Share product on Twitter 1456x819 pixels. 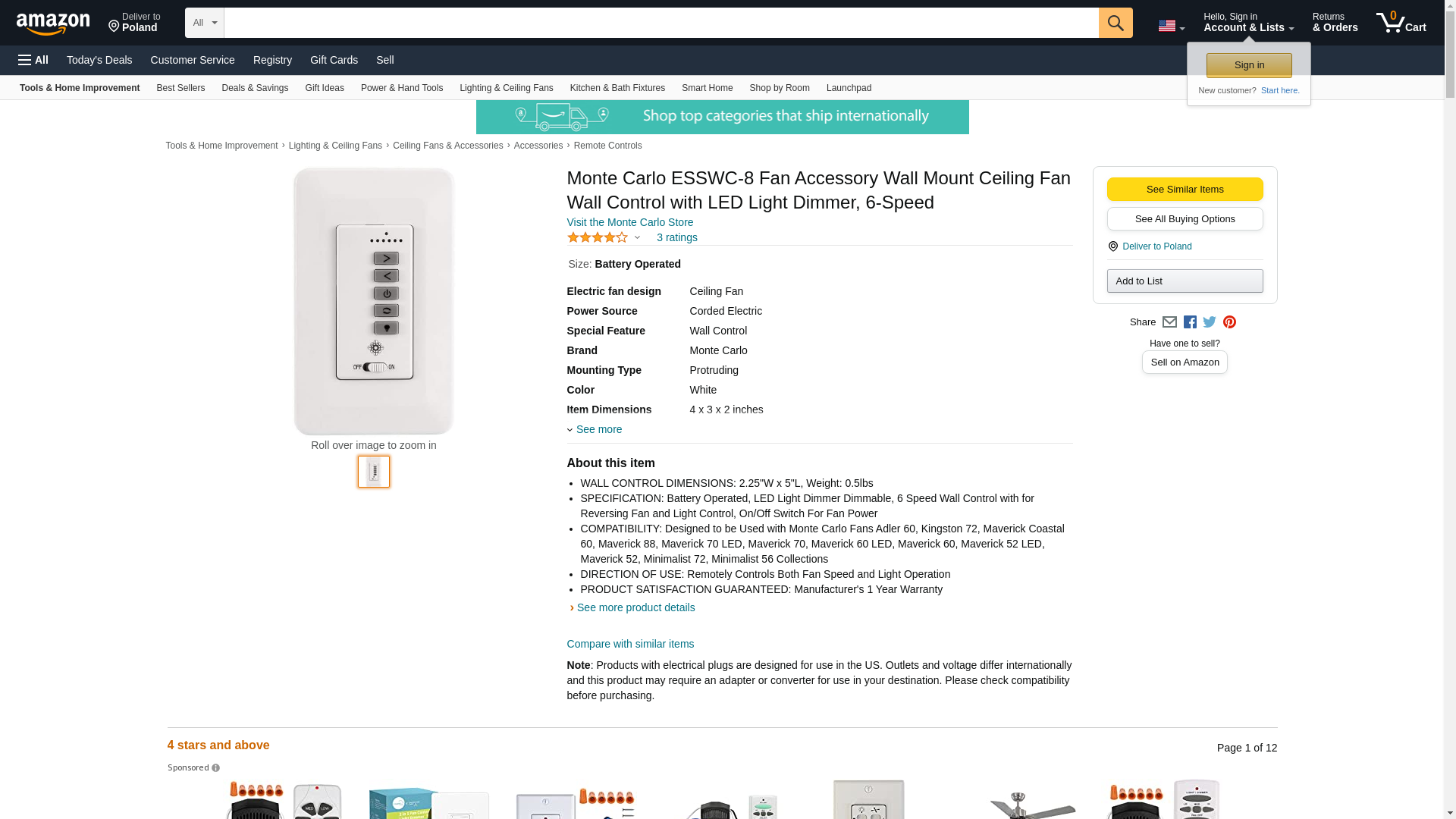point(1210,322)
